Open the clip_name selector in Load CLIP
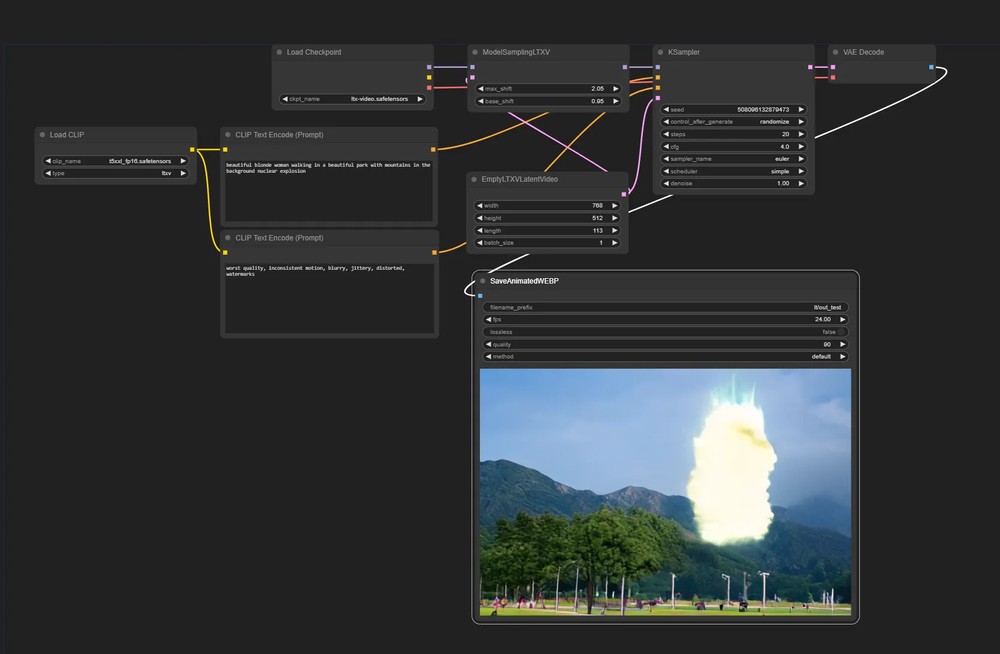The height and width of the screenshot is (654, 1000). (x=115, y=161)
